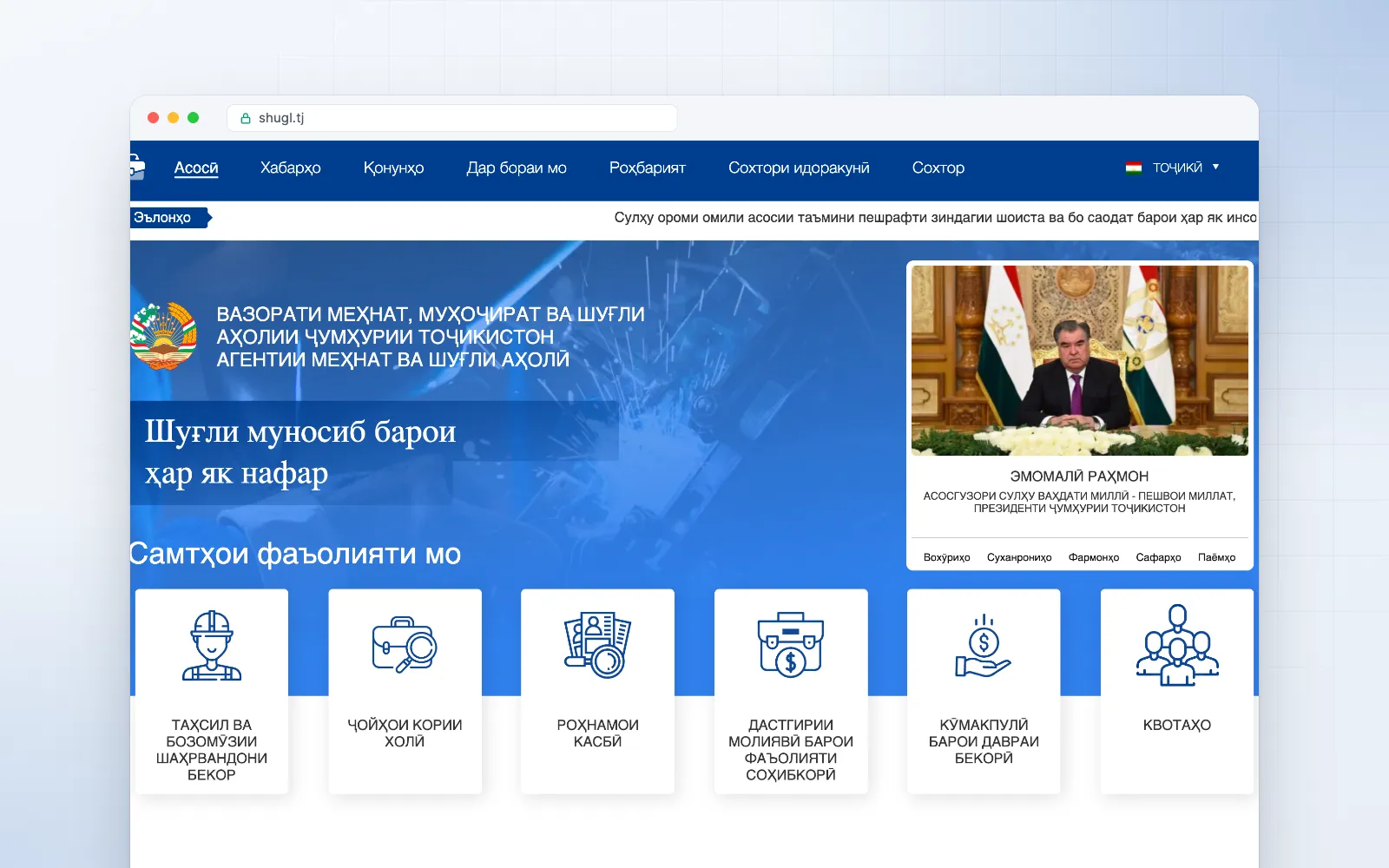Open ТАҲСИЛ ВА БОЗОМӮЗИИ ШАҲРВАНДОНИ БЕКОР card text
This screenshot has width=1389, height=868.
click(212, 749)
